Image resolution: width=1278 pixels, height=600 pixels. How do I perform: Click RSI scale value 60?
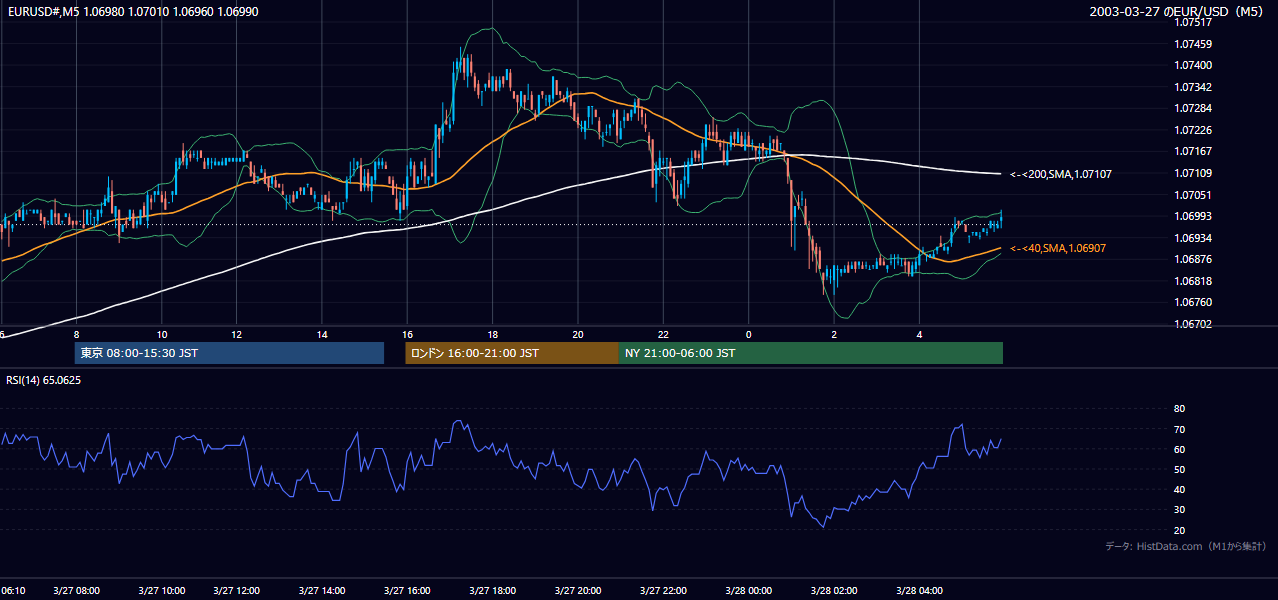[1179, 449]
